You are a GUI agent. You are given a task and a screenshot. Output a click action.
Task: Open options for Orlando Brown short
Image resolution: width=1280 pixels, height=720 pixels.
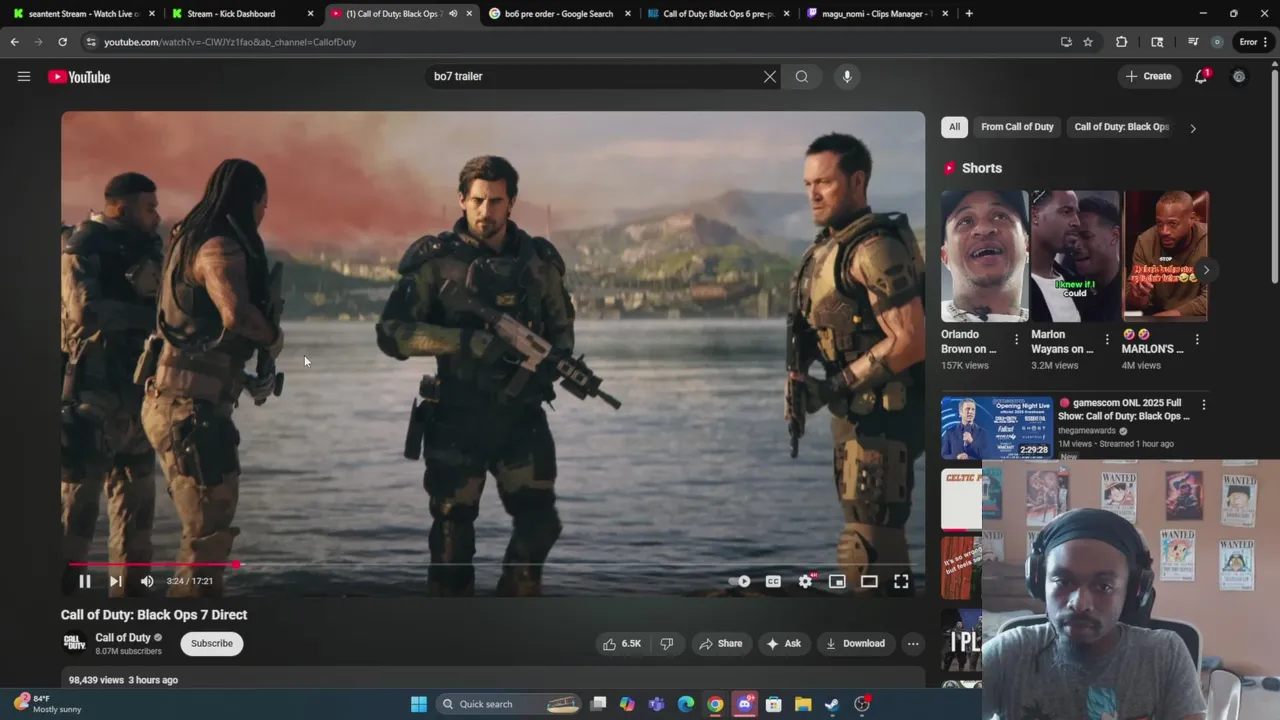1016,340
